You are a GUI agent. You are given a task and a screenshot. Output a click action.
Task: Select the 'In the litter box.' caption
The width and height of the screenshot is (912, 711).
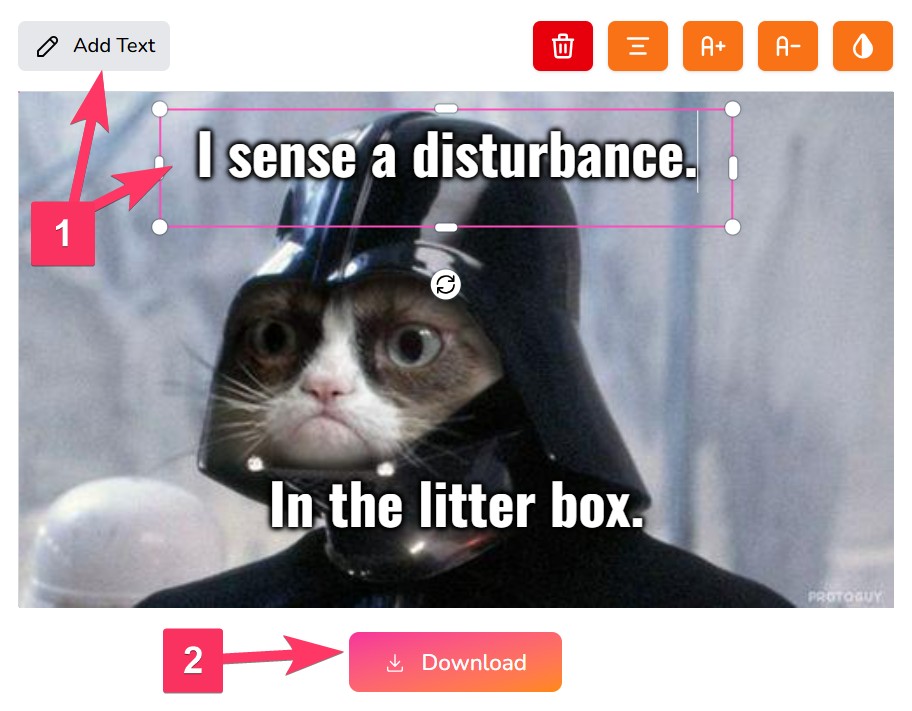[x=457, y=505]
